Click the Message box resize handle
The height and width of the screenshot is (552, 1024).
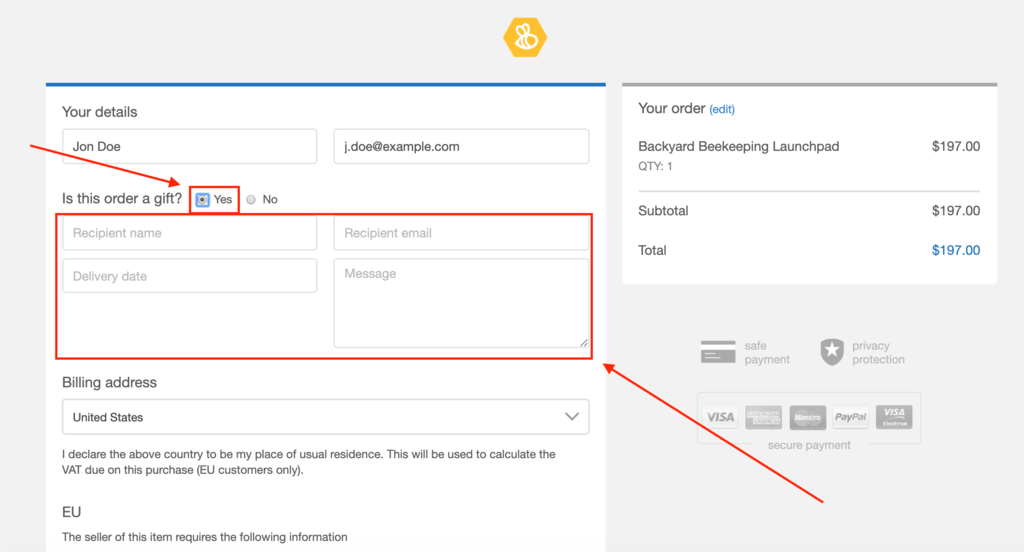click(x=584, y=342)
